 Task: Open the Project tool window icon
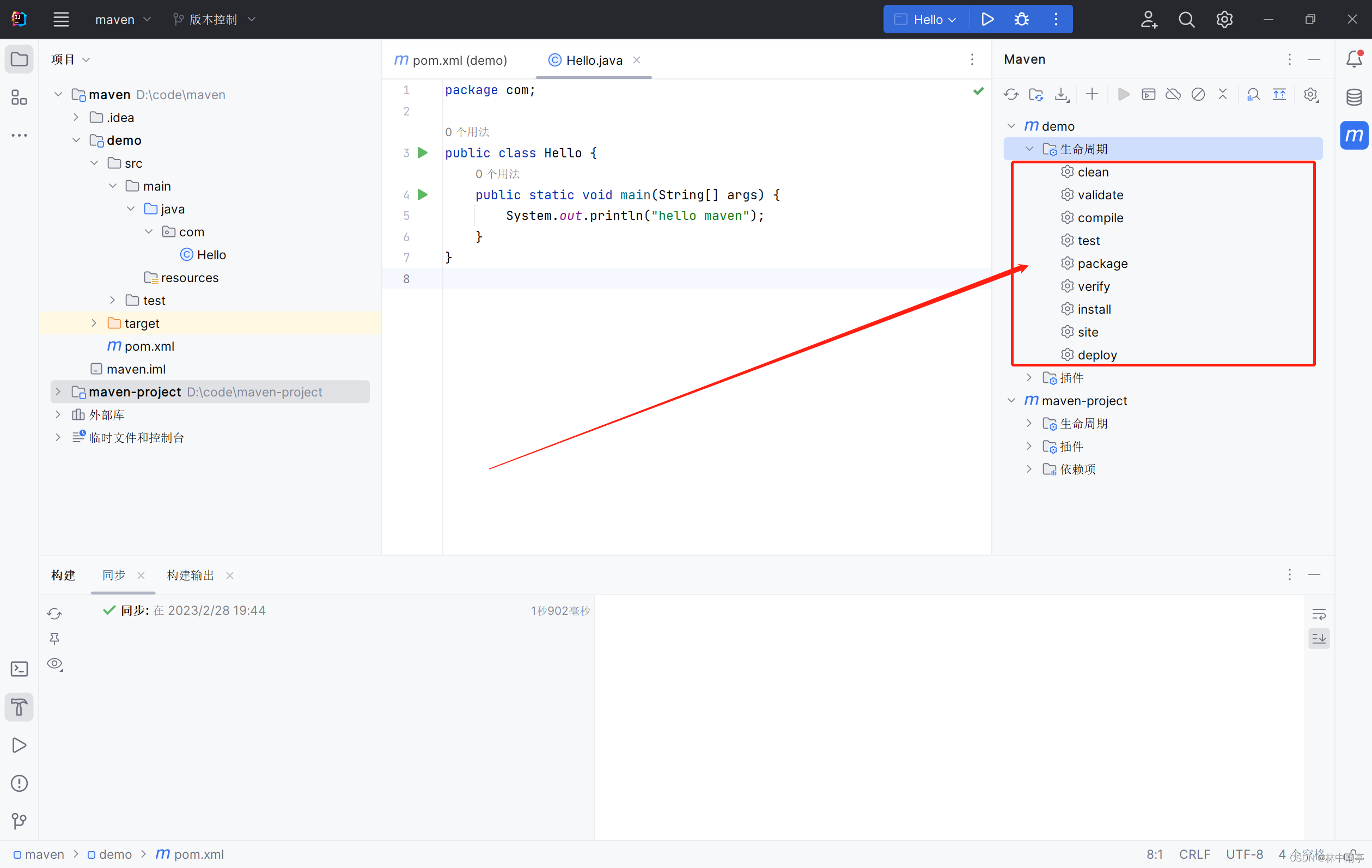(20, 59)
